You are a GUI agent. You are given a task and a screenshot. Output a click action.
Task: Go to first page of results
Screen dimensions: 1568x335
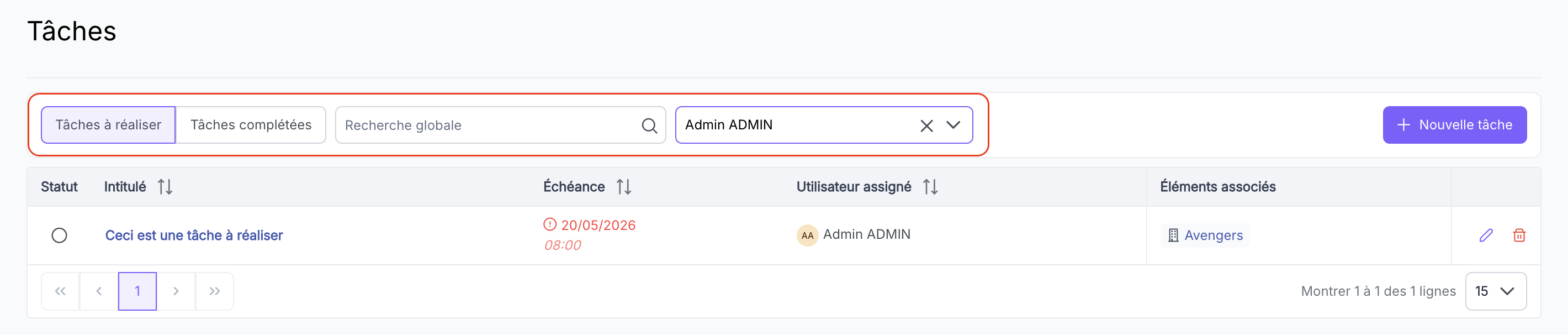[60, 291]
